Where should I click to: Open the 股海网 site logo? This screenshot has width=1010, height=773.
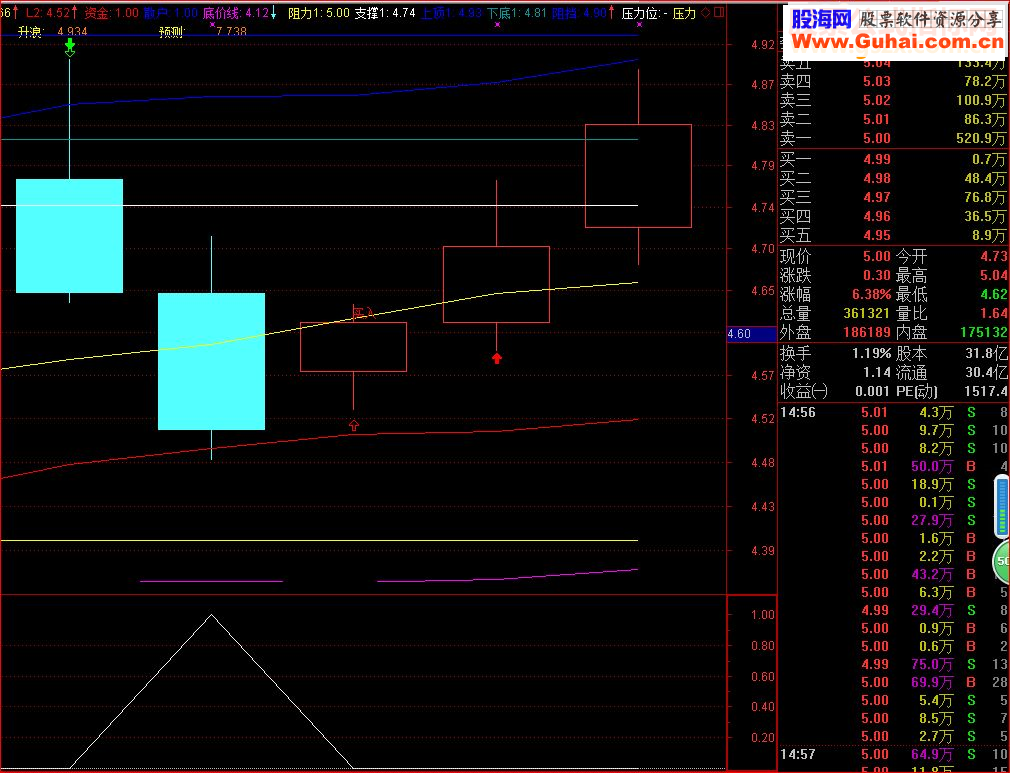pyautogui.click(x=821, y=20)
